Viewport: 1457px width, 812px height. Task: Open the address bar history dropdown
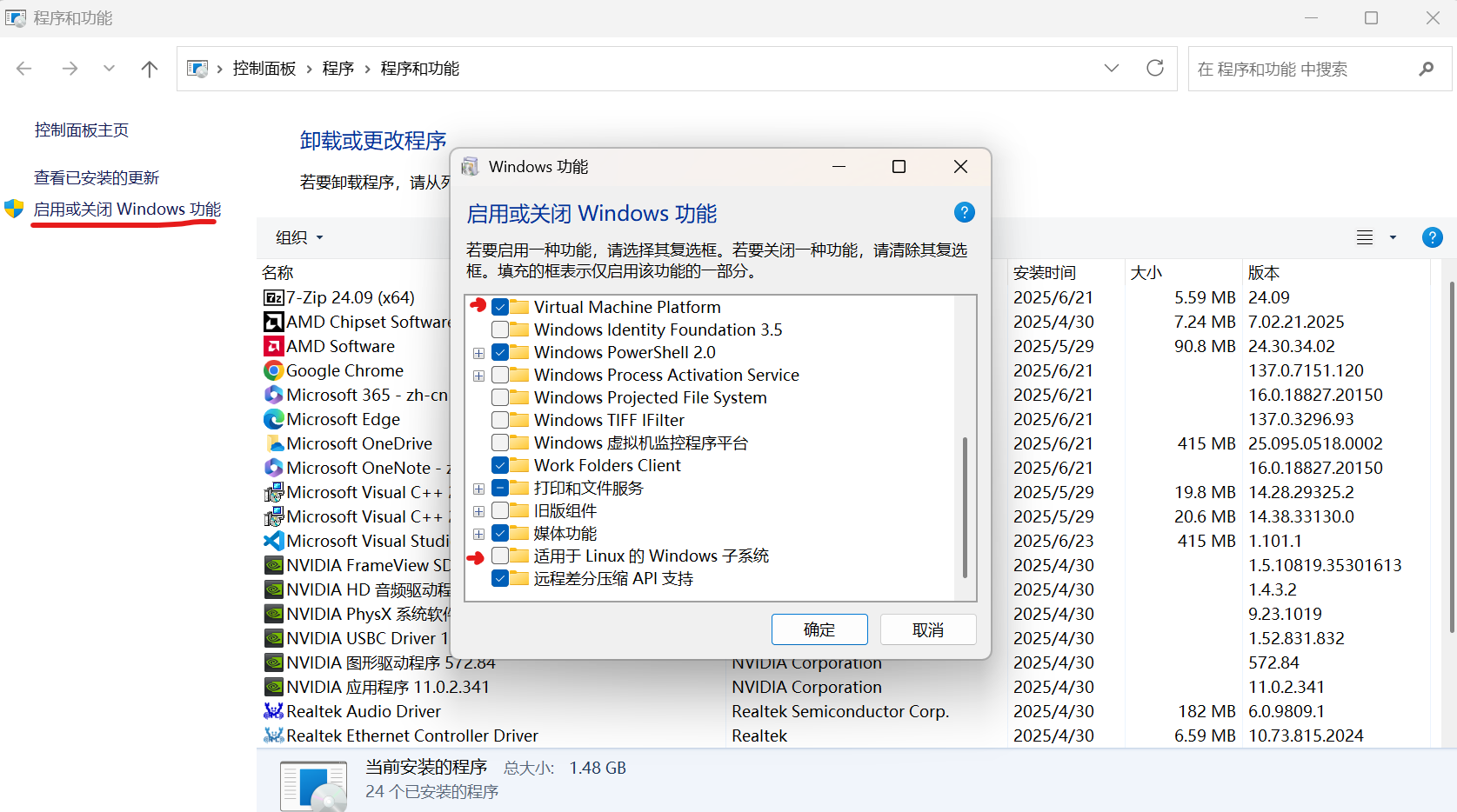click(1112, 68)
